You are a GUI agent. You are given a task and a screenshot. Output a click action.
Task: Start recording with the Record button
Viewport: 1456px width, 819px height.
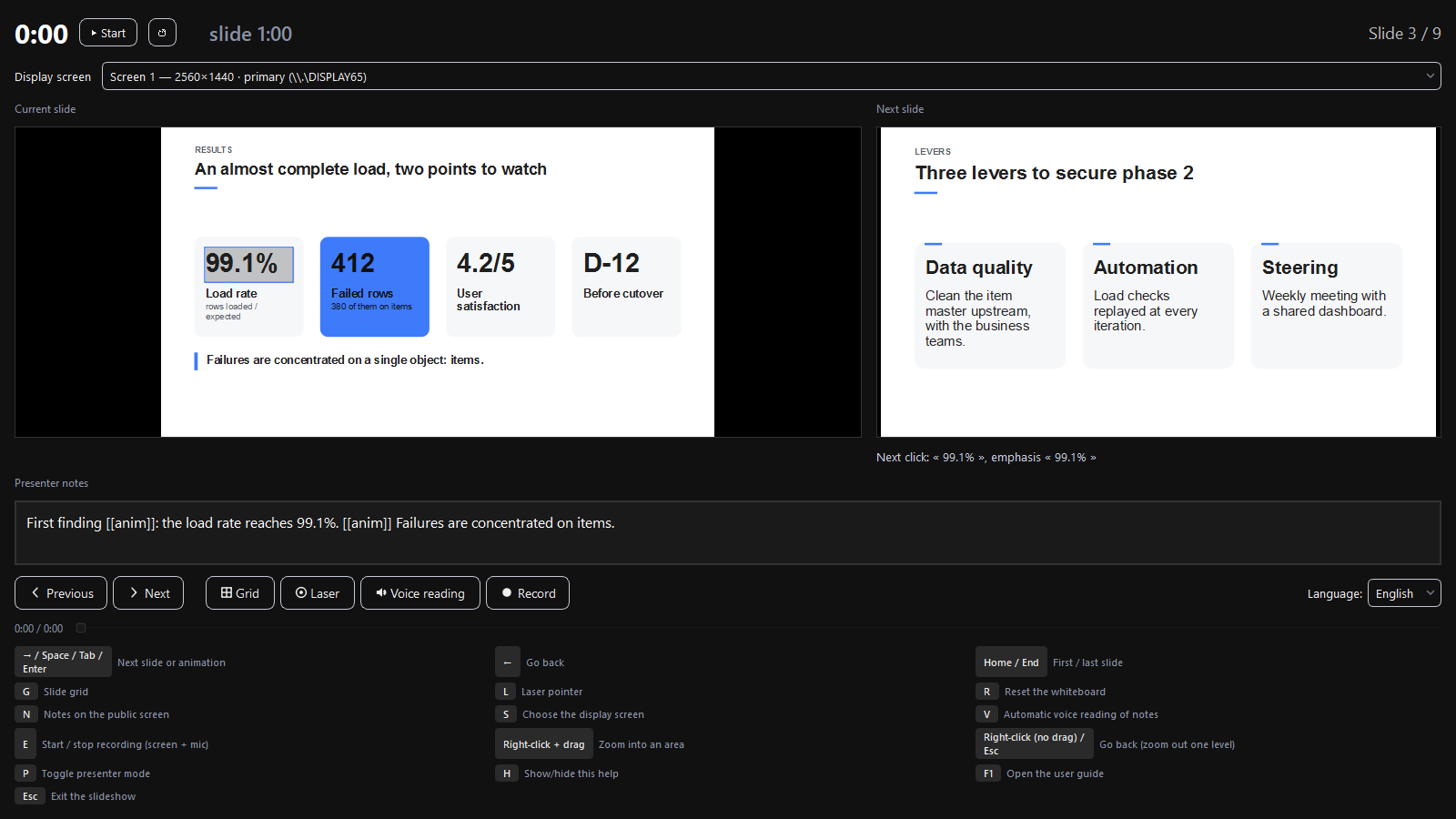[x=528, y=593]
